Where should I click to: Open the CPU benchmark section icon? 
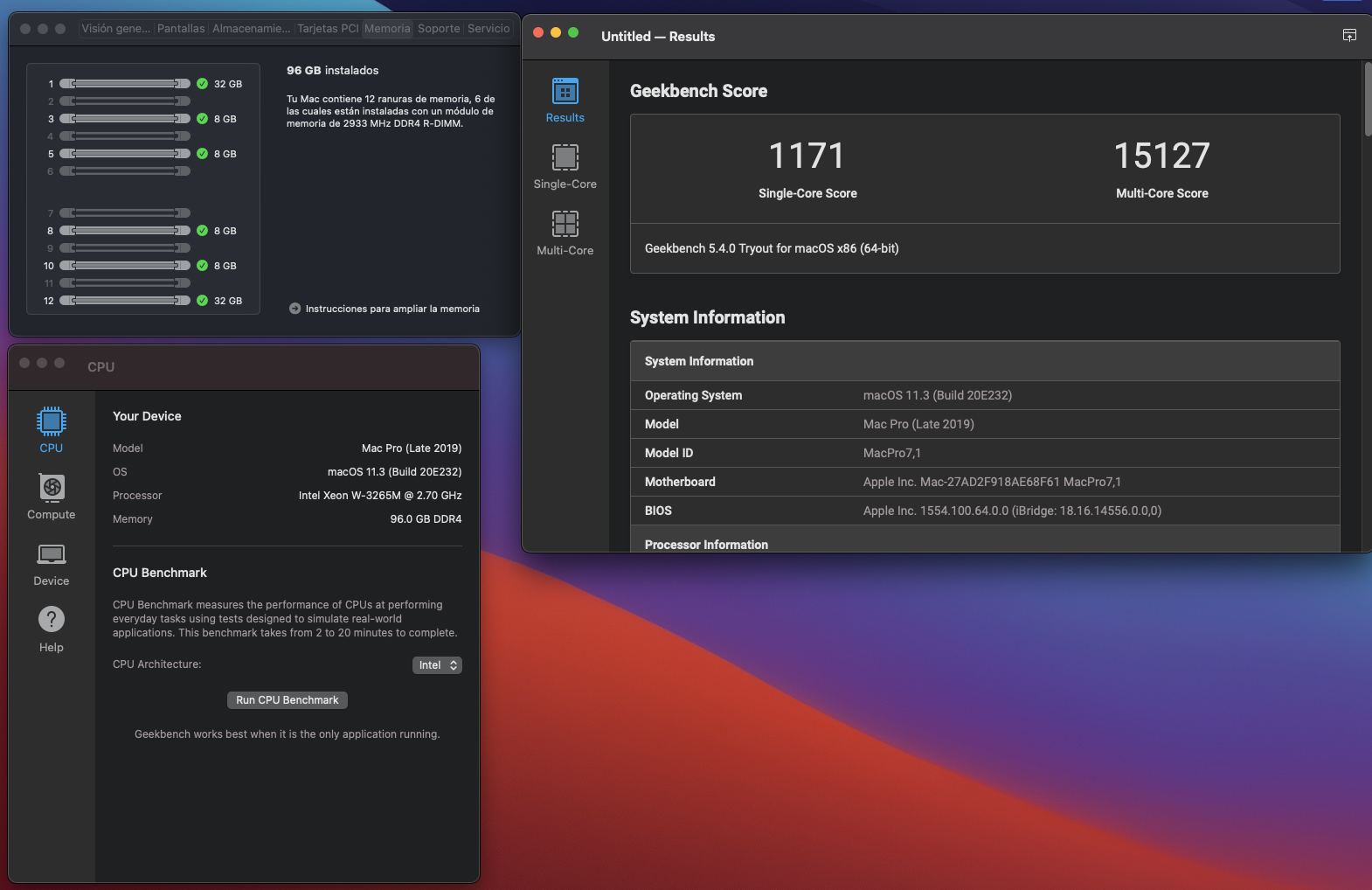52,422
